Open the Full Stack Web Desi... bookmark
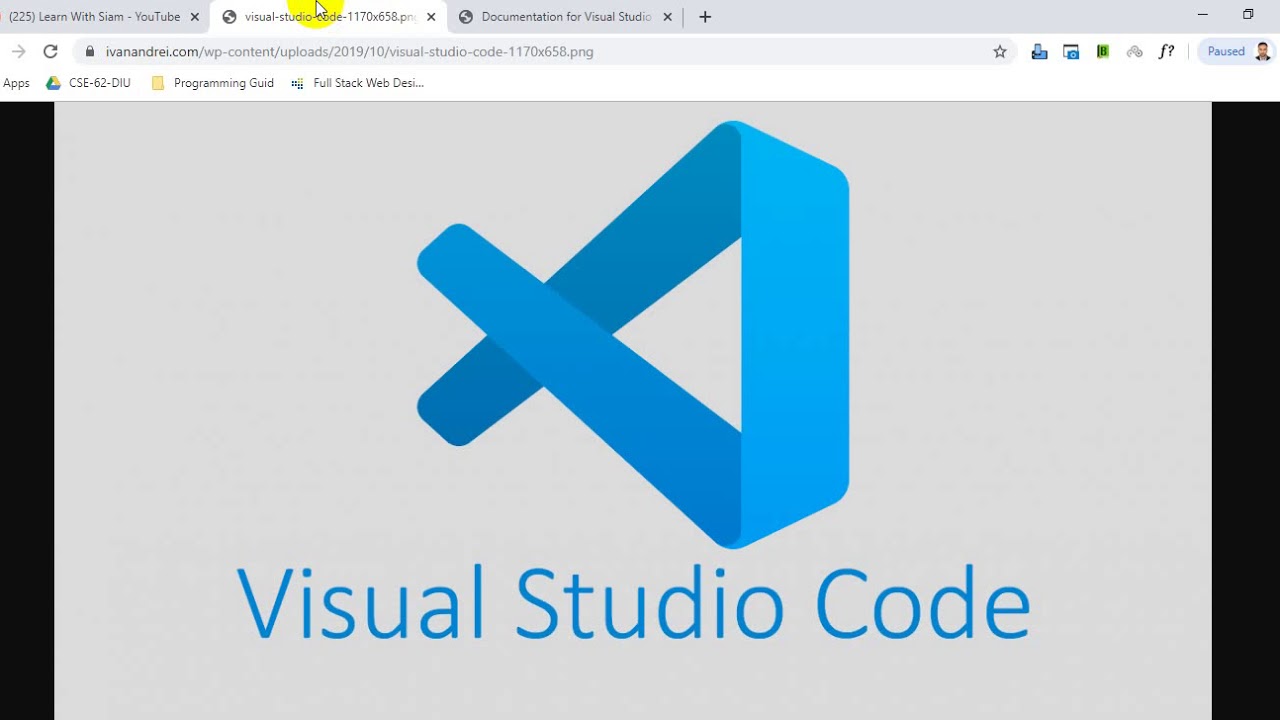Image resolution: width=1280 pixels, height=720 pixels. (x=358, y=83)
